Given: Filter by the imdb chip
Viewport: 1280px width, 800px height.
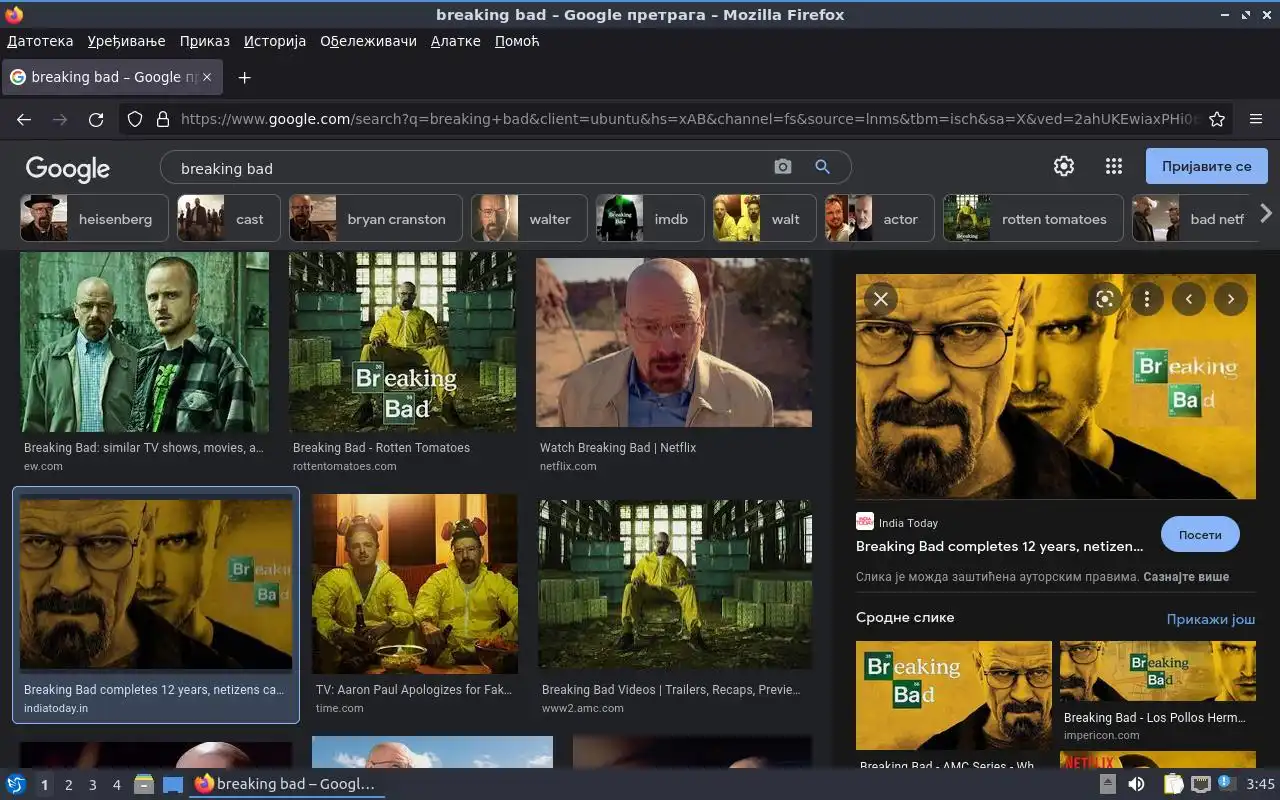Looking at the screenshot, I should point(650,218).
